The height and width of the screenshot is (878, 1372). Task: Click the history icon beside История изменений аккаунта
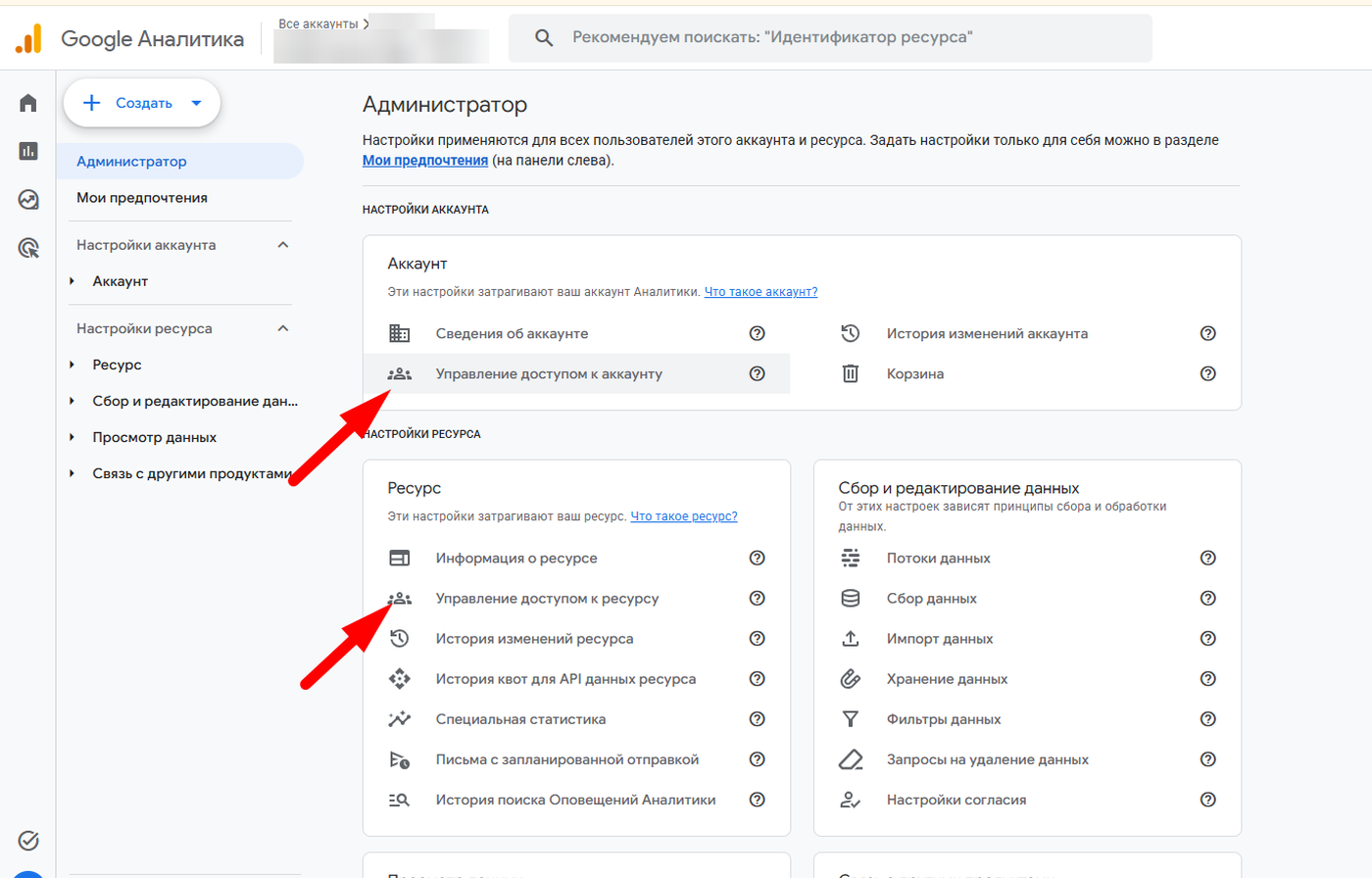click(x=851, y=333)
